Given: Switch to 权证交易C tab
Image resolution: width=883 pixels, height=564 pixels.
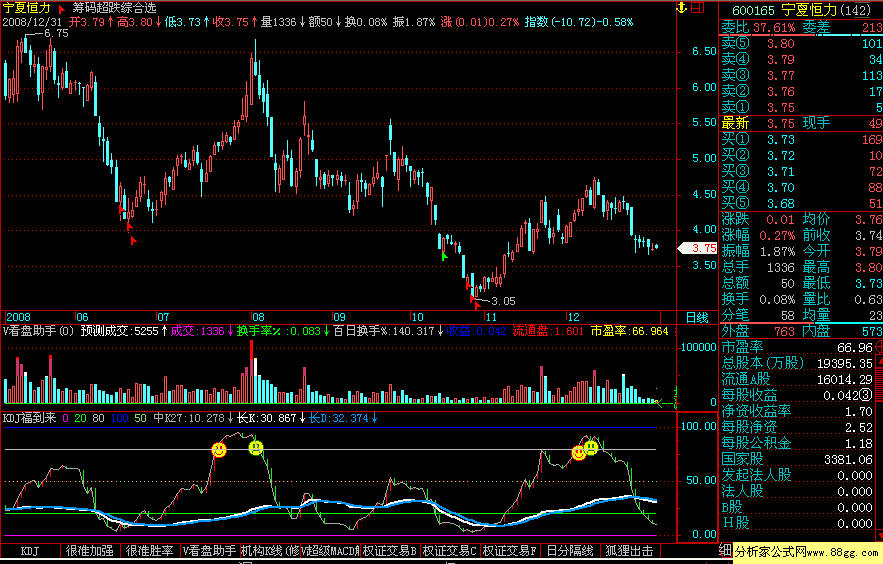Looking at the screenshot, I should pyautogui.click(x=449, y=551).
